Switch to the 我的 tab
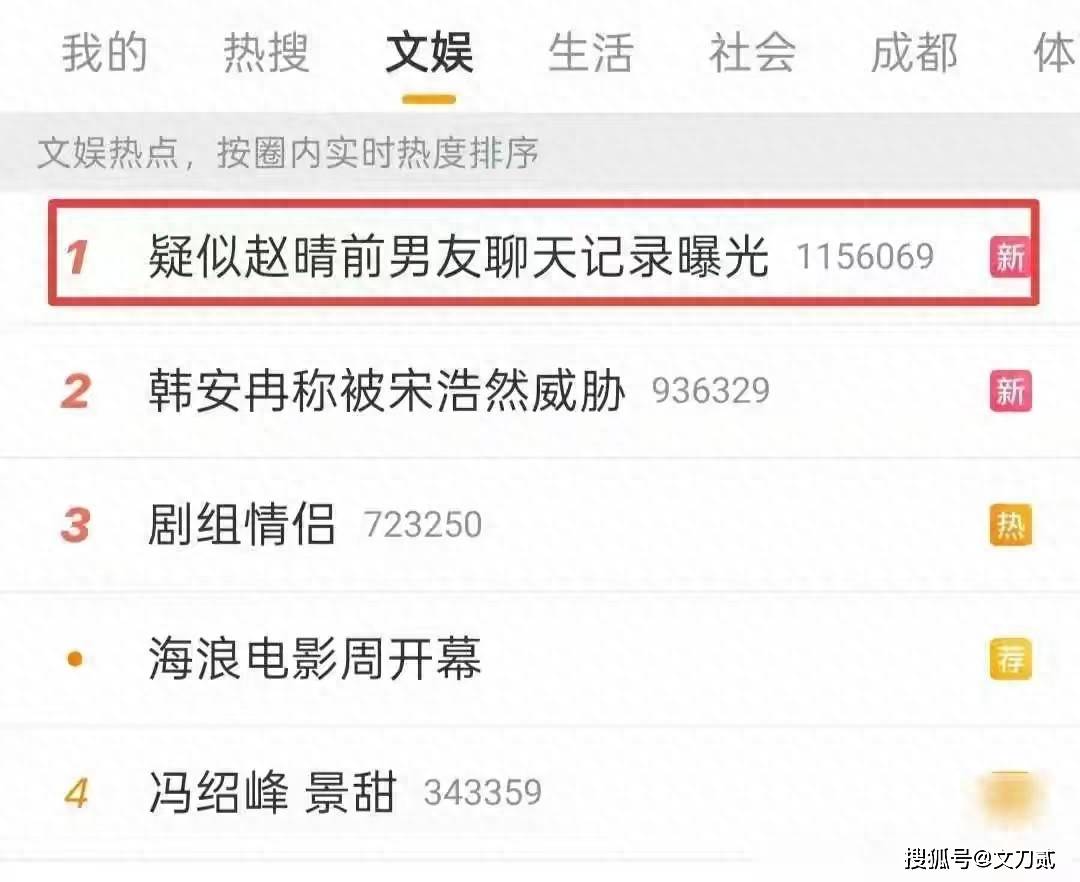Screen dimensions: 1080x882 [105, 53]
